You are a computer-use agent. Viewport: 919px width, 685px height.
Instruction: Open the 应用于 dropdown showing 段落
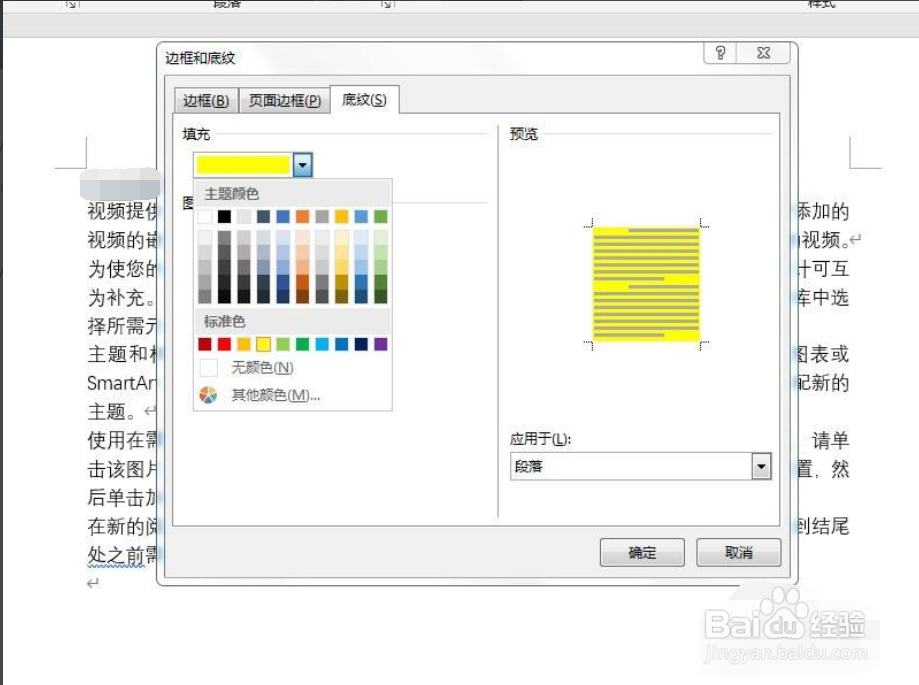(761, 466)
